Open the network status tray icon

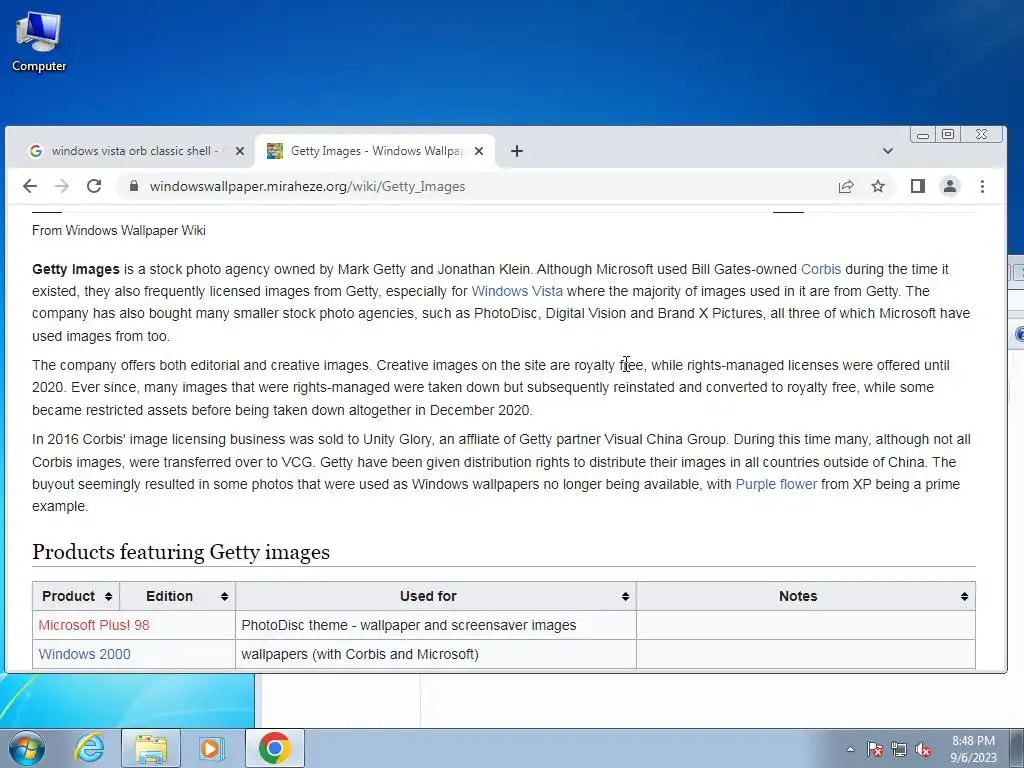pos(899,749)
